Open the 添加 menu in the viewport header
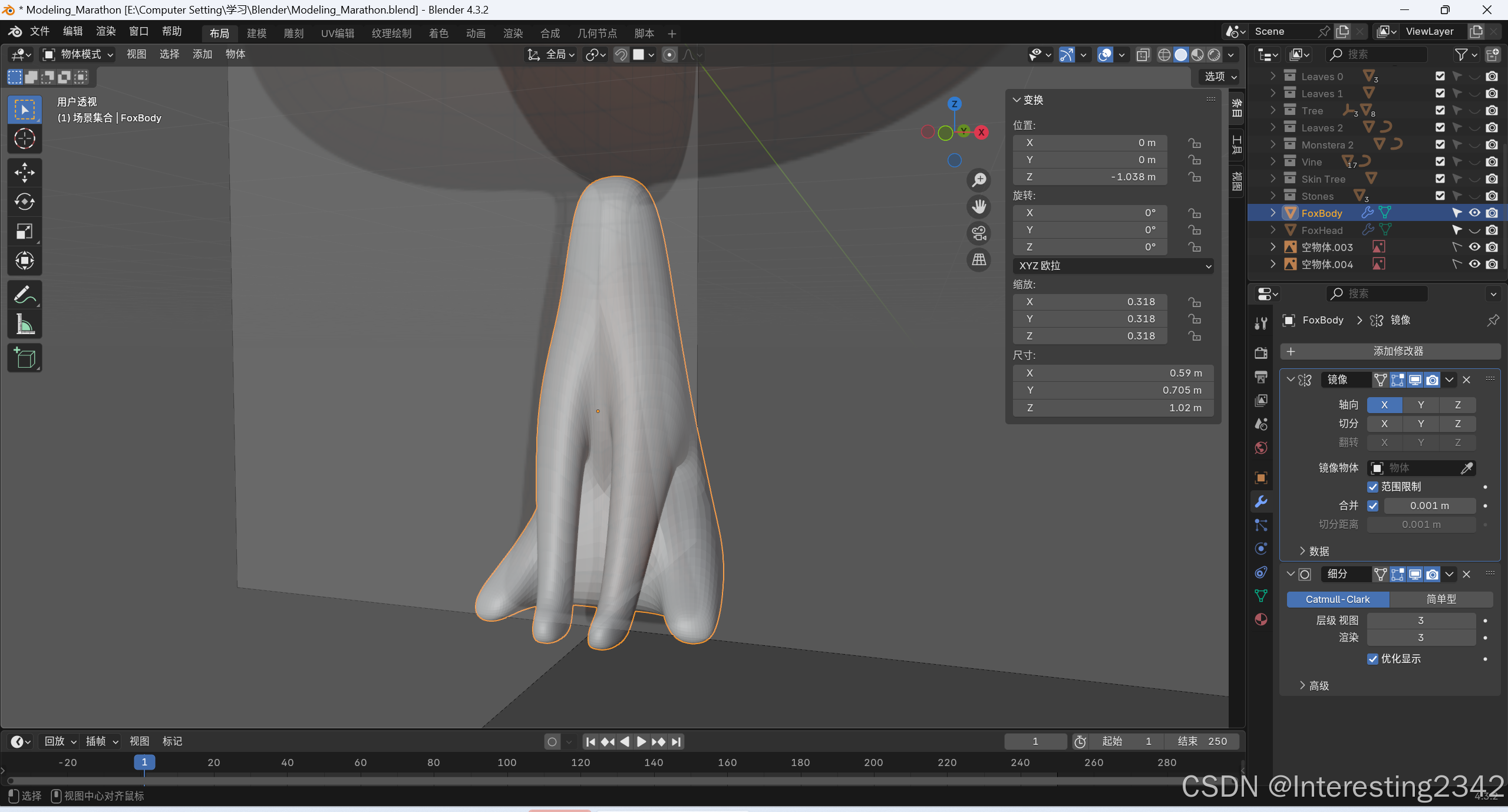 coord(202,54)
